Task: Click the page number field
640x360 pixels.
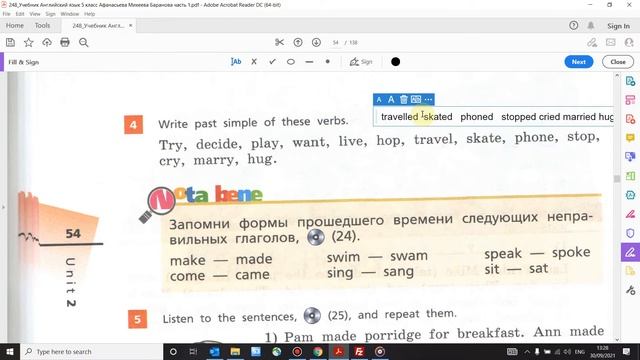Action: 336,42
